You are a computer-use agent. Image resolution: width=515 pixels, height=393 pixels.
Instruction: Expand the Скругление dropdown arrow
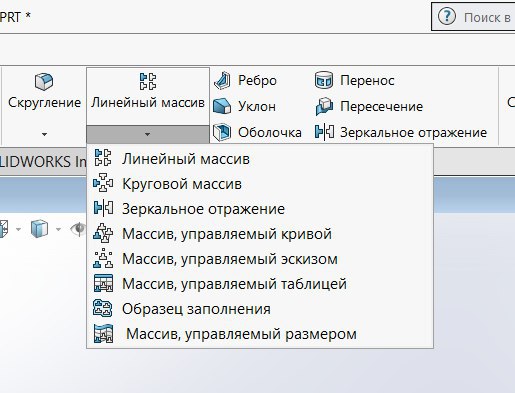[x=44, y=134]
